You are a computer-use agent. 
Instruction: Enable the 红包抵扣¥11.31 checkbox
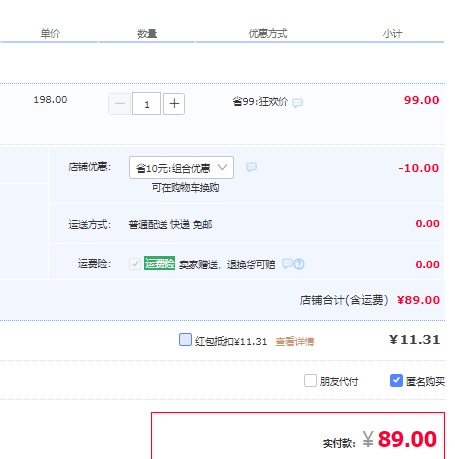(185, 340)
